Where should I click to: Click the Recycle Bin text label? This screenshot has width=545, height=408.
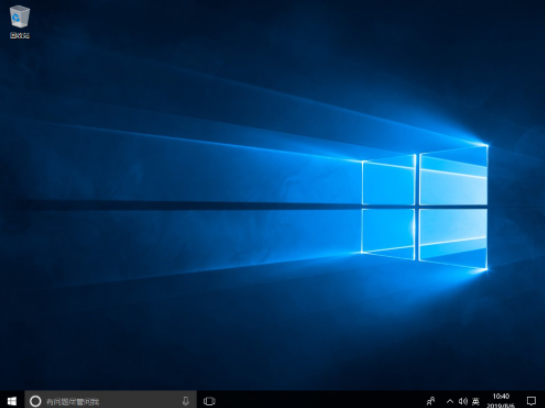[20, 35]
